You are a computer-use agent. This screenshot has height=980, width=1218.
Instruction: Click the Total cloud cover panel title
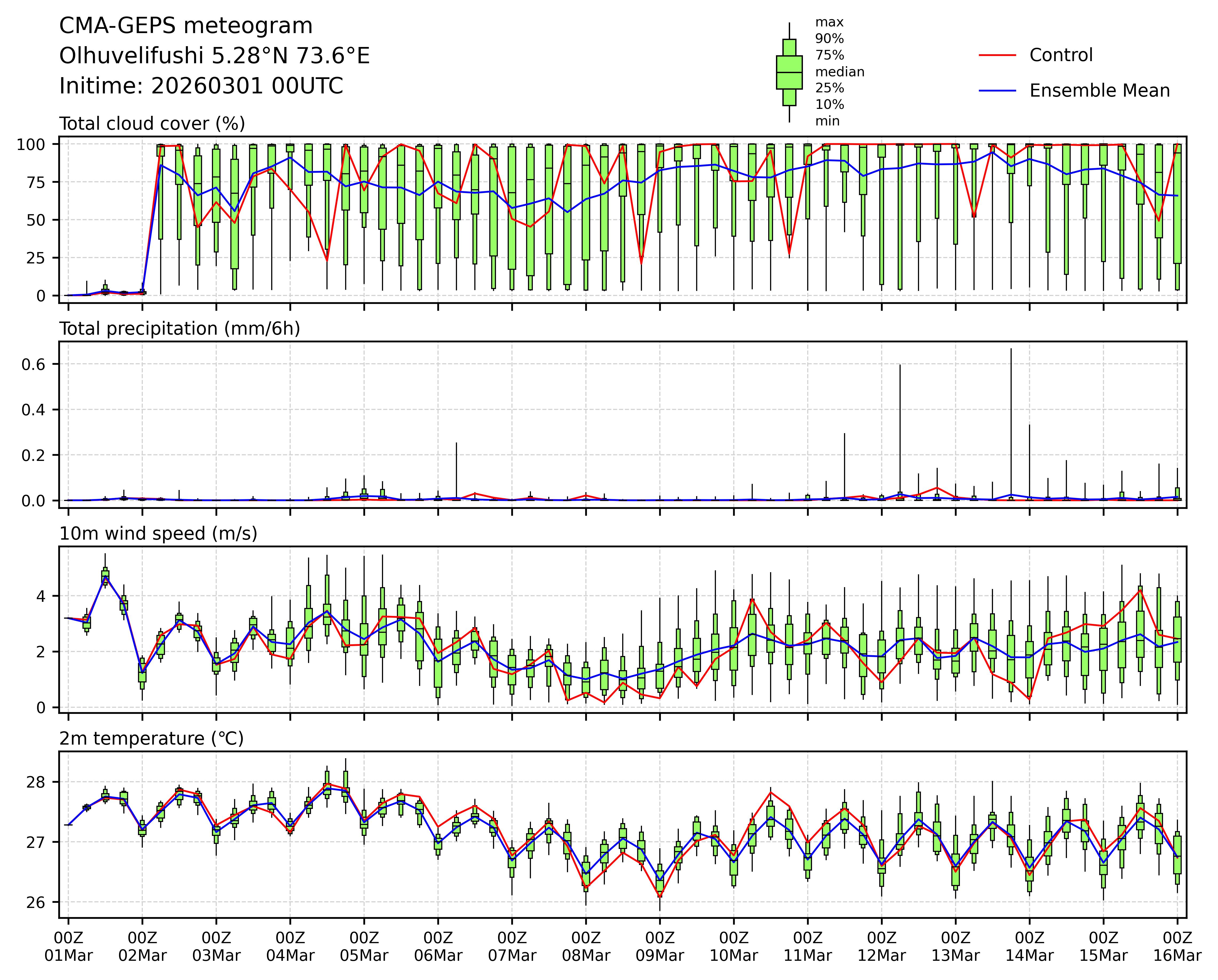pyautogui.click(x=152, y=124)
